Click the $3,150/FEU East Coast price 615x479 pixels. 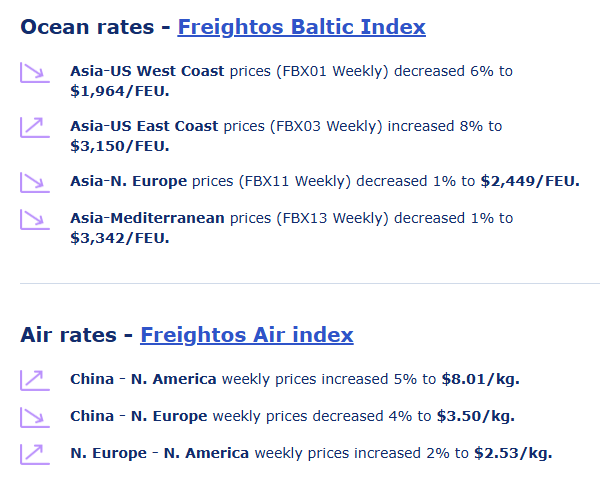pyautogui.click(x=119, y=145)
